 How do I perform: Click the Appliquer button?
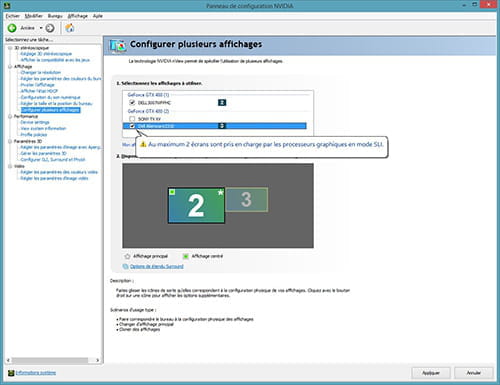(x=431, y=373)
